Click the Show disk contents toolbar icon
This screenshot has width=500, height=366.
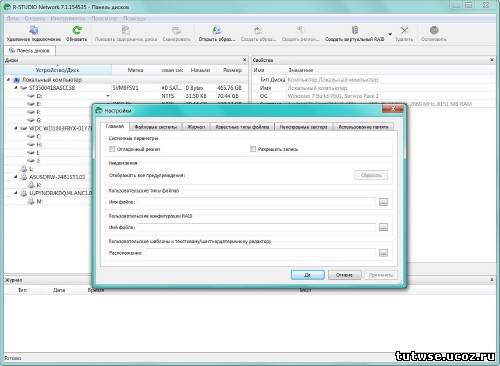(126, 30)
